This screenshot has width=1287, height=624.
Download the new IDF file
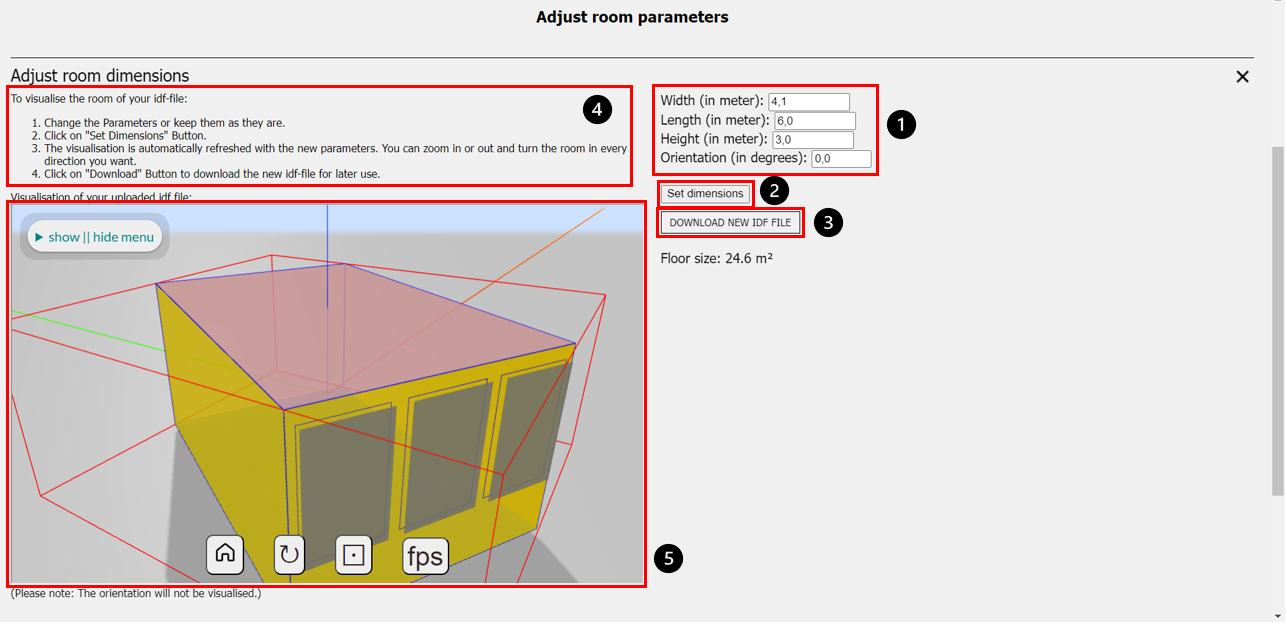coord(730,222)
